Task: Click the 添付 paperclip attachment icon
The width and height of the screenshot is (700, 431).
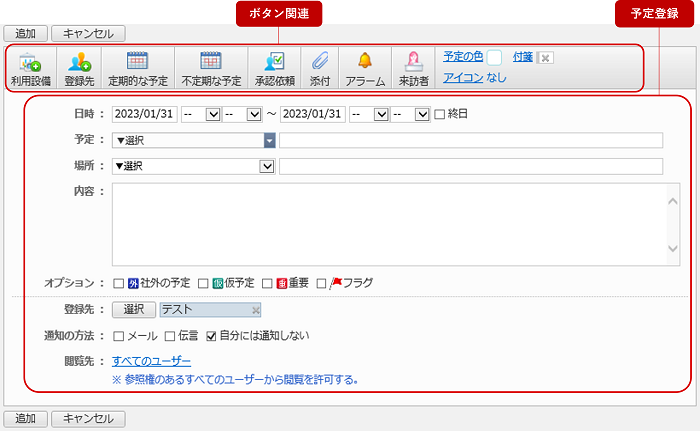Action: coord(320,68)
